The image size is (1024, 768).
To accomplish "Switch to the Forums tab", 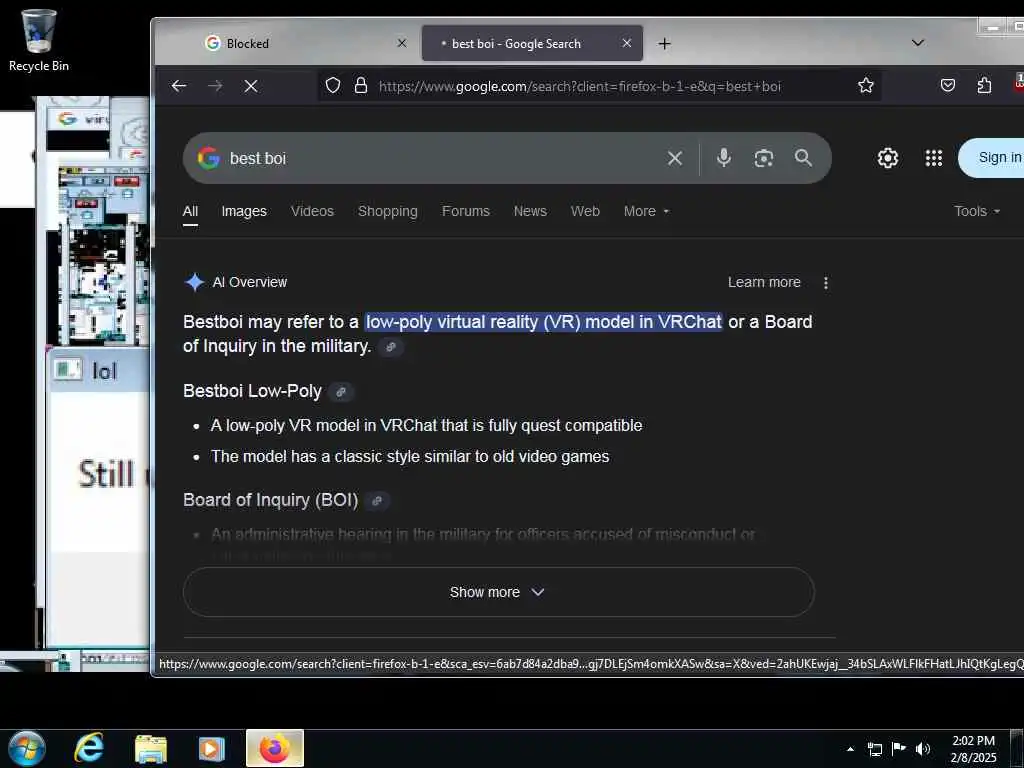I will [x=466, y=211].
